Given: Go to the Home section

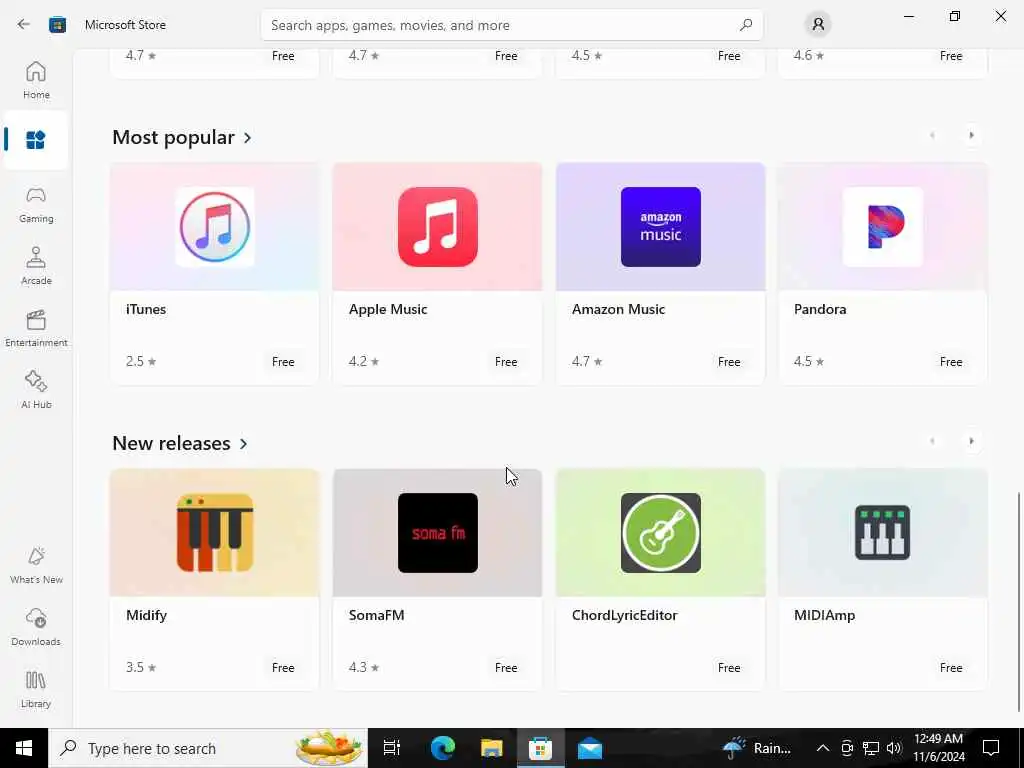Looking at the screenshot, I should [36, 80].
